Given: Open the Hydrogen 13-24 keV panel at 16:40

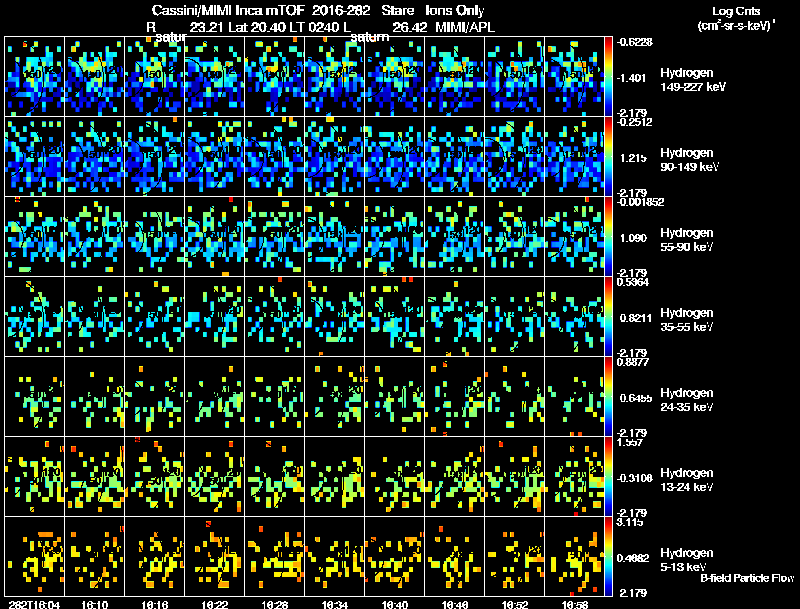Looking at the screenshot, I should click(394, 476).
